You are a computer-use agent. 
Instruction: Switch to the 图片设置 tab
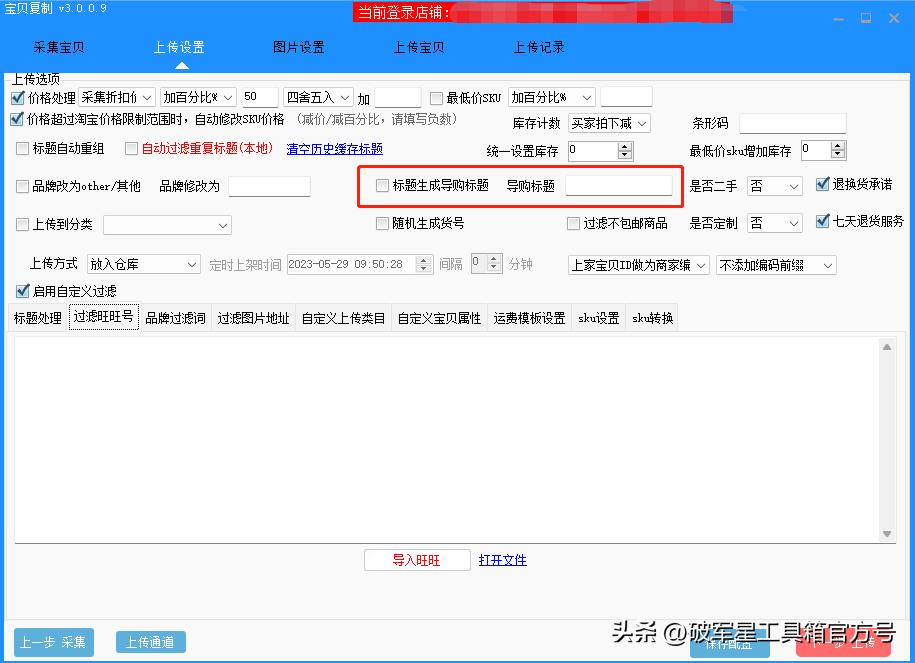click(x=297, y=46)
